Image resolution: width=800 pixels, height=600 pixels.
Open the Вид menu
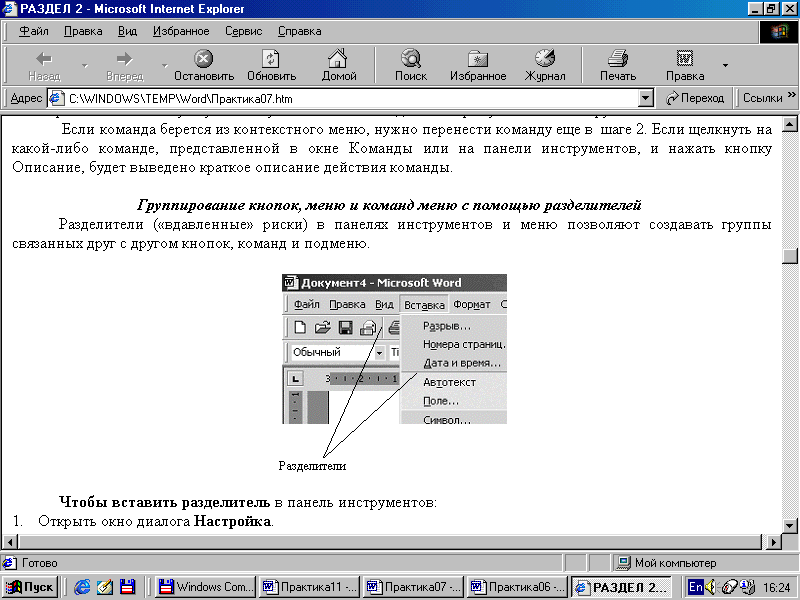coord(128,31)
